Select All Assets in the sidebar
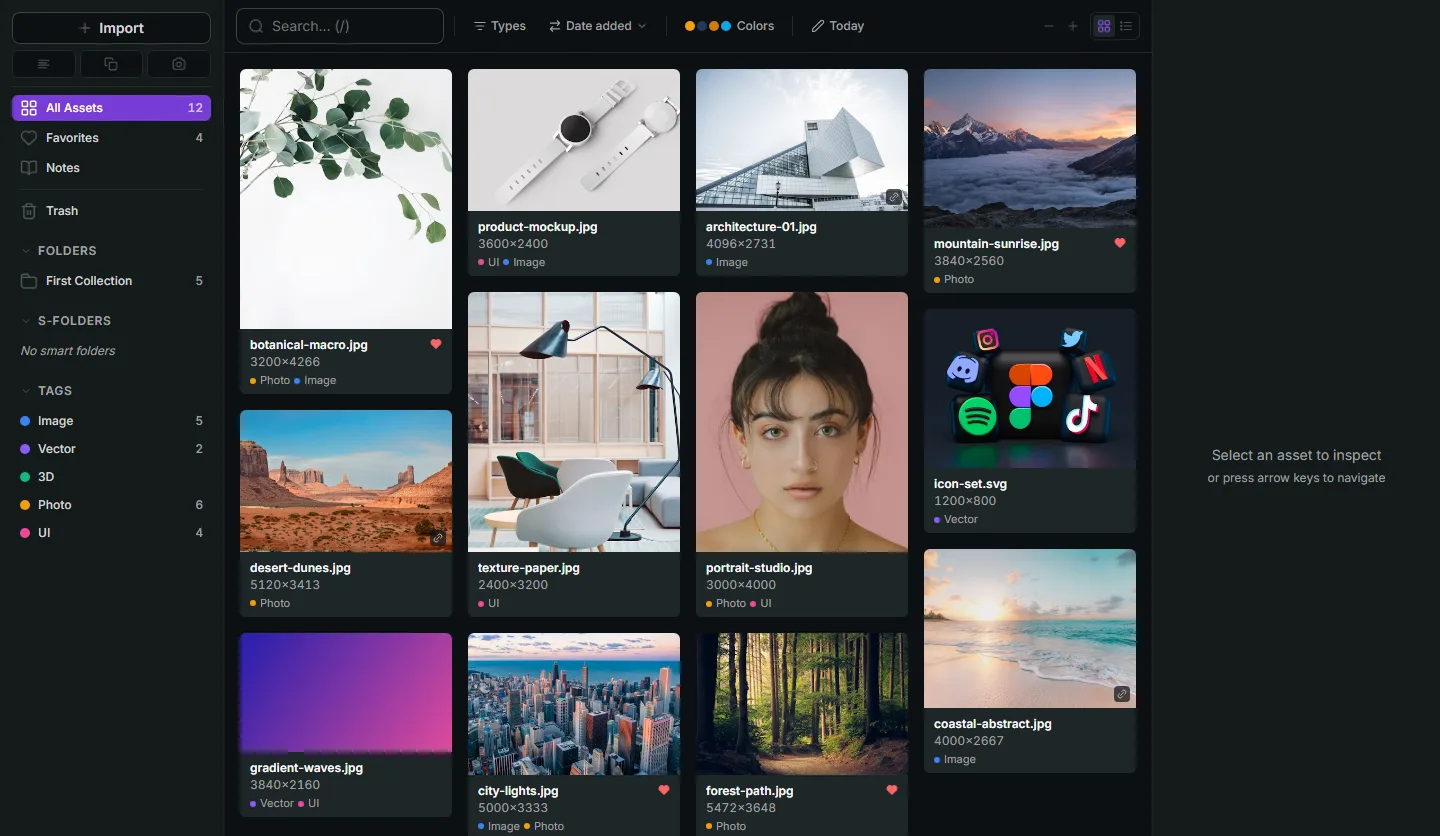 point(111,108)
